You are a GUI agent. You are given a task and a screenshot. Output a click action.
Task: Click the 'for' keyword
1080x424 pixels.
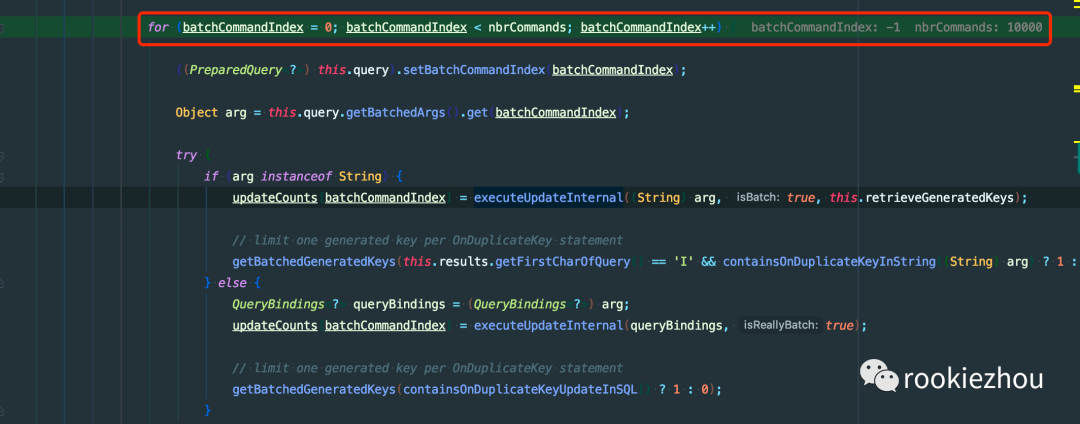point(157,28)
